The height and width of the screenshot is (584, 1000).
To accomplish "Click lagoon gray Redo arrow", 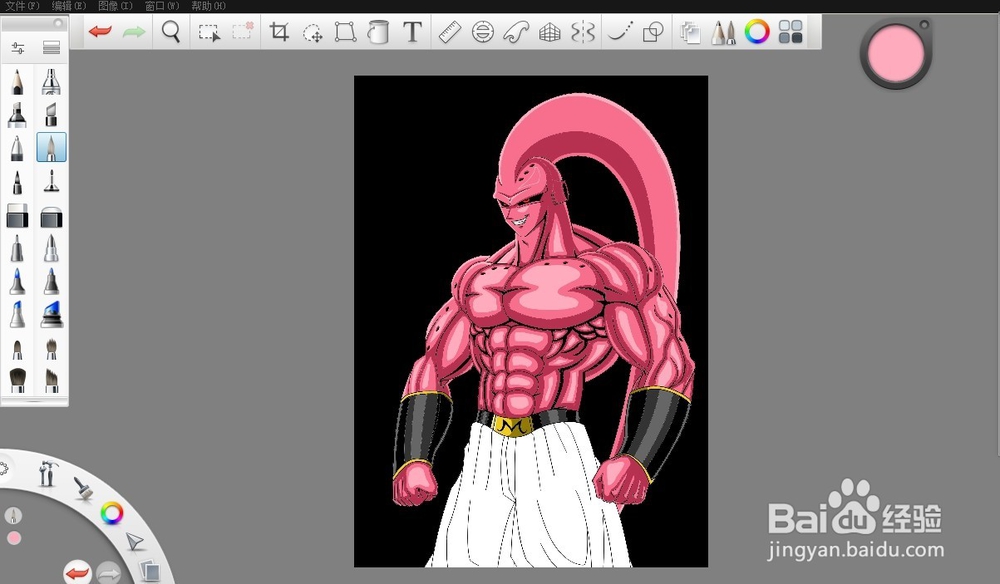I will click(x=109, y=573).
